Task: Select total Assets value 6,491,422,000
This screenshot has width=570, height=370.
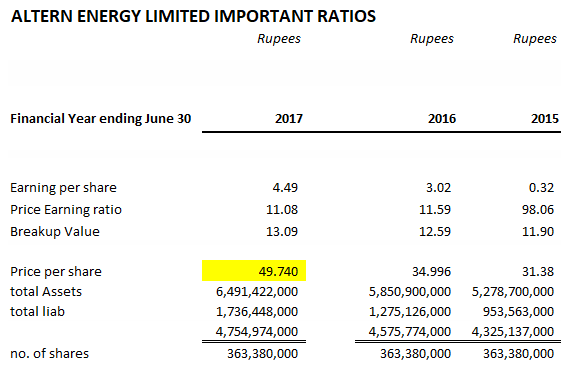Action: click(x=257, y=291)
